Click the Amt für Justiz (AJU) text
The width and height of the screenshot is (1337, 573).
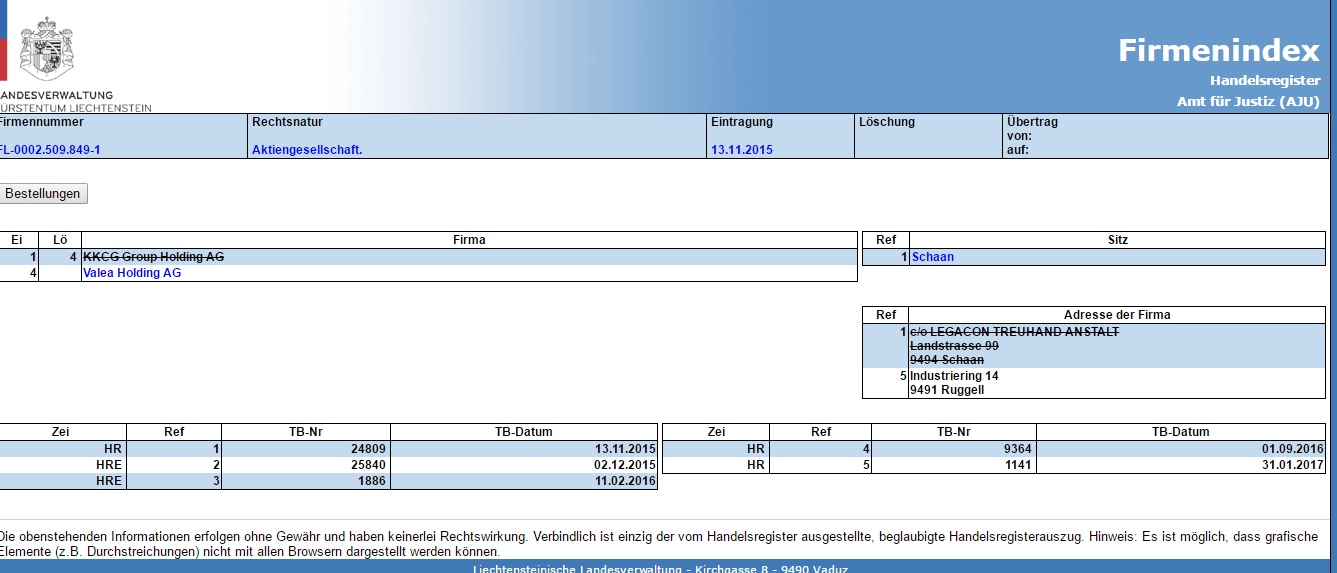(1249, 101)
